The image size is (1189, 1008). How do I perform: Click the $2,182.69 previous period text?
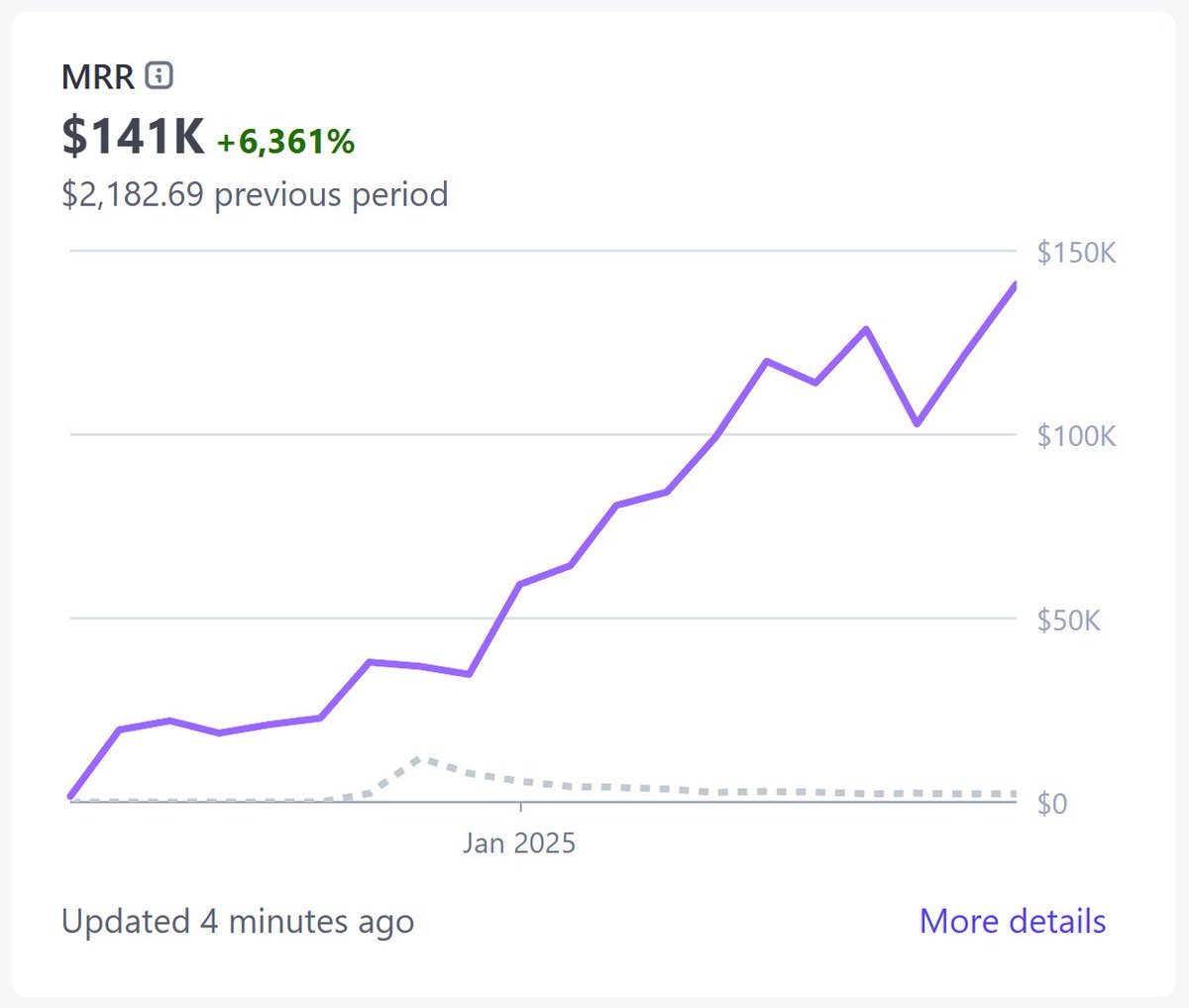255,194
